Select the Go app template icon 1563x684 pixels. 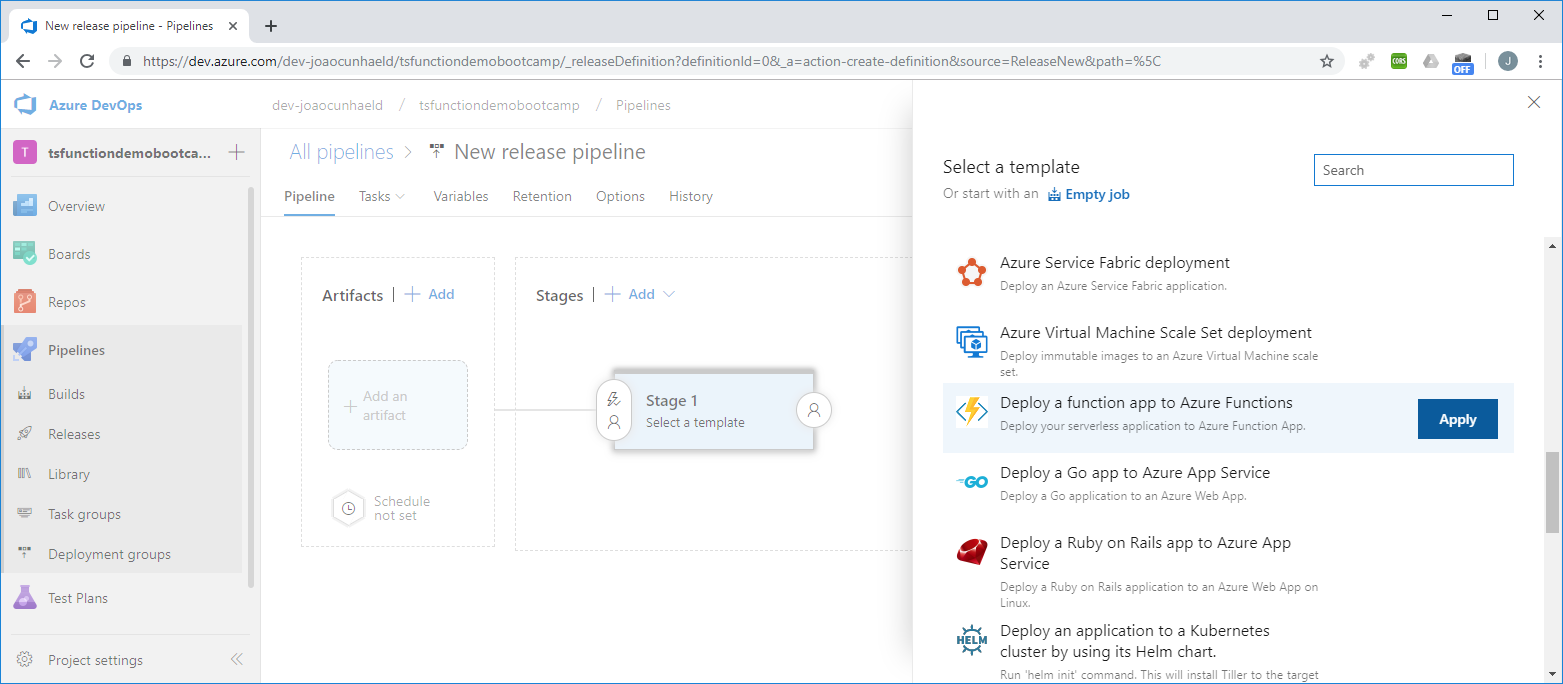click(972, 481)
